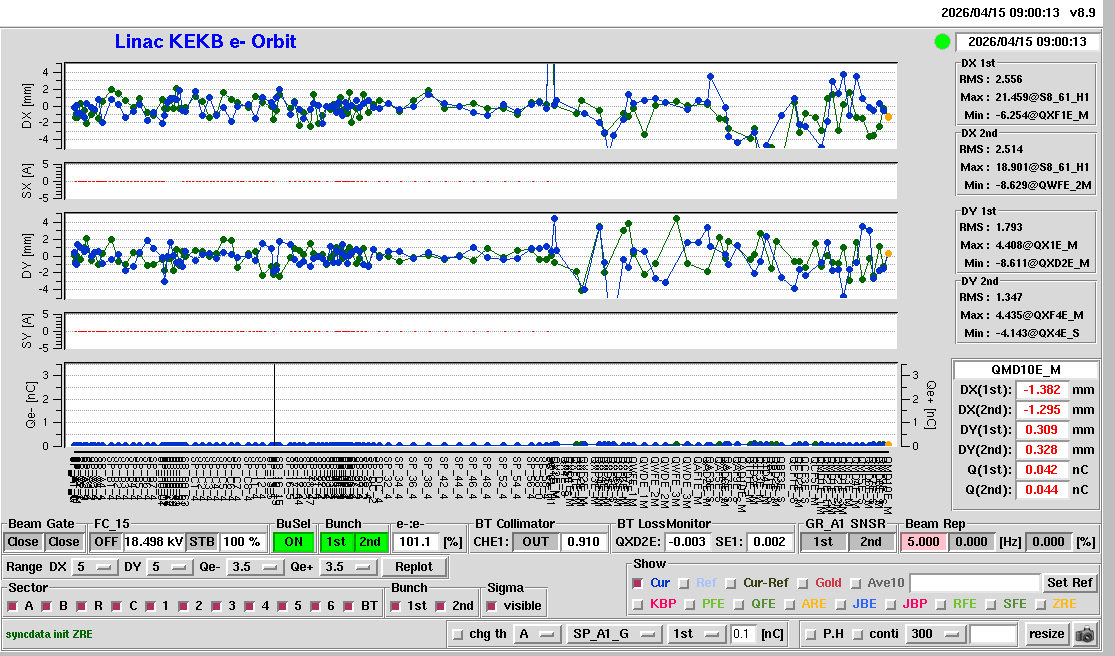
Task: Select the GR_A1 SNSR 2nd button
Action: tap(871, 541)
